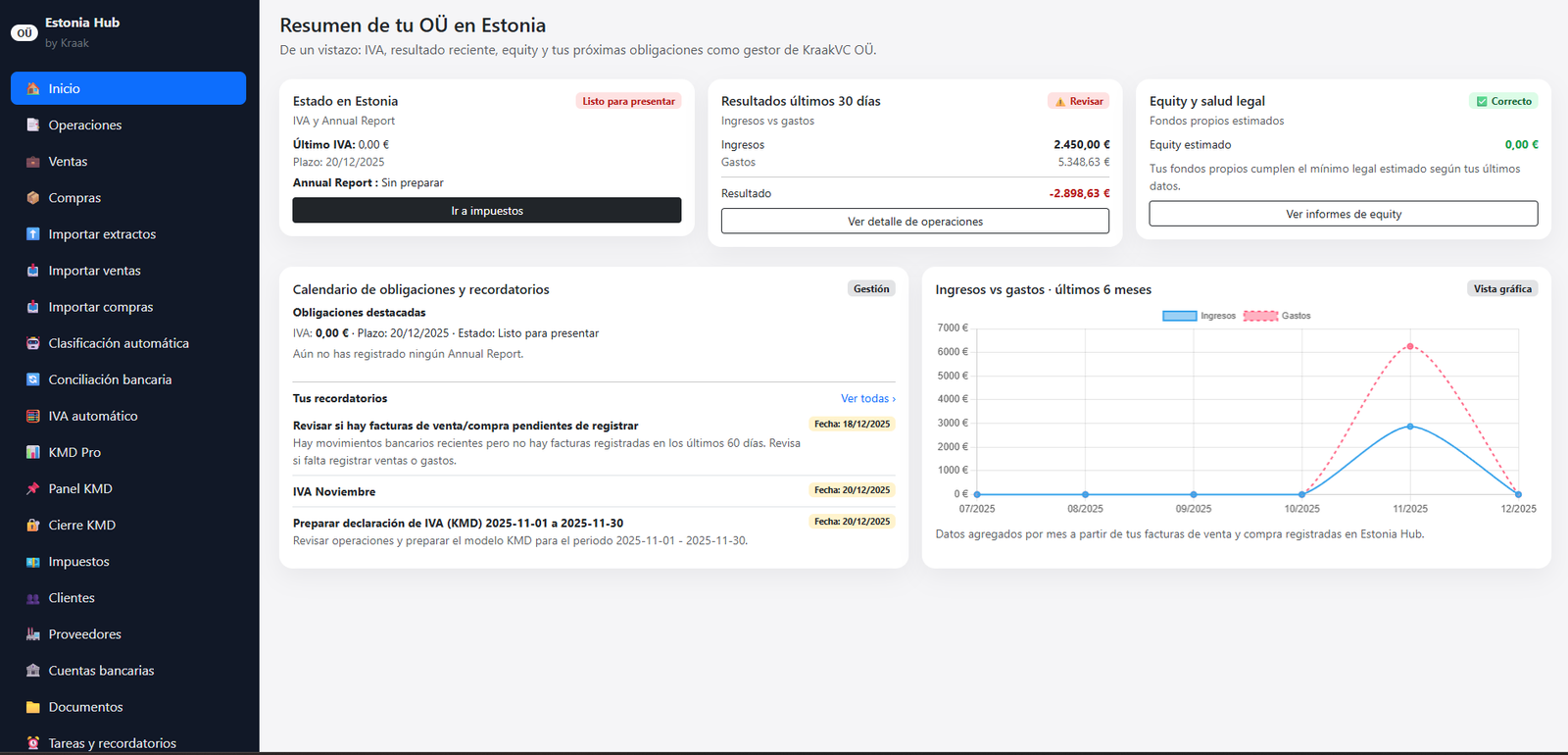Click 'Ver detalle de operaciones' button
This screenshot has height=755, width=1568.
[915, 221]
